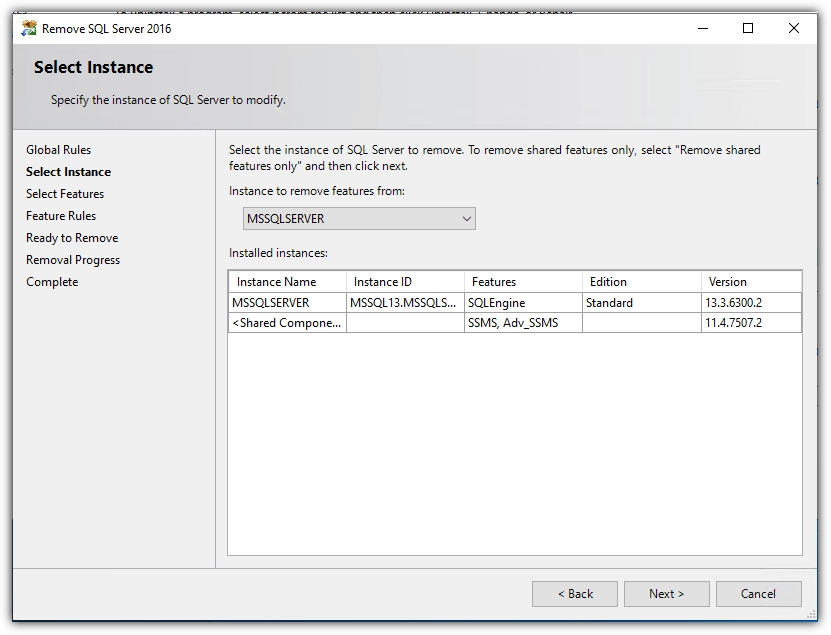Viewport: 831px width, 635px height.
Task: Click the dropdown arrow of instance combo box
Action: tap(466, 218)
